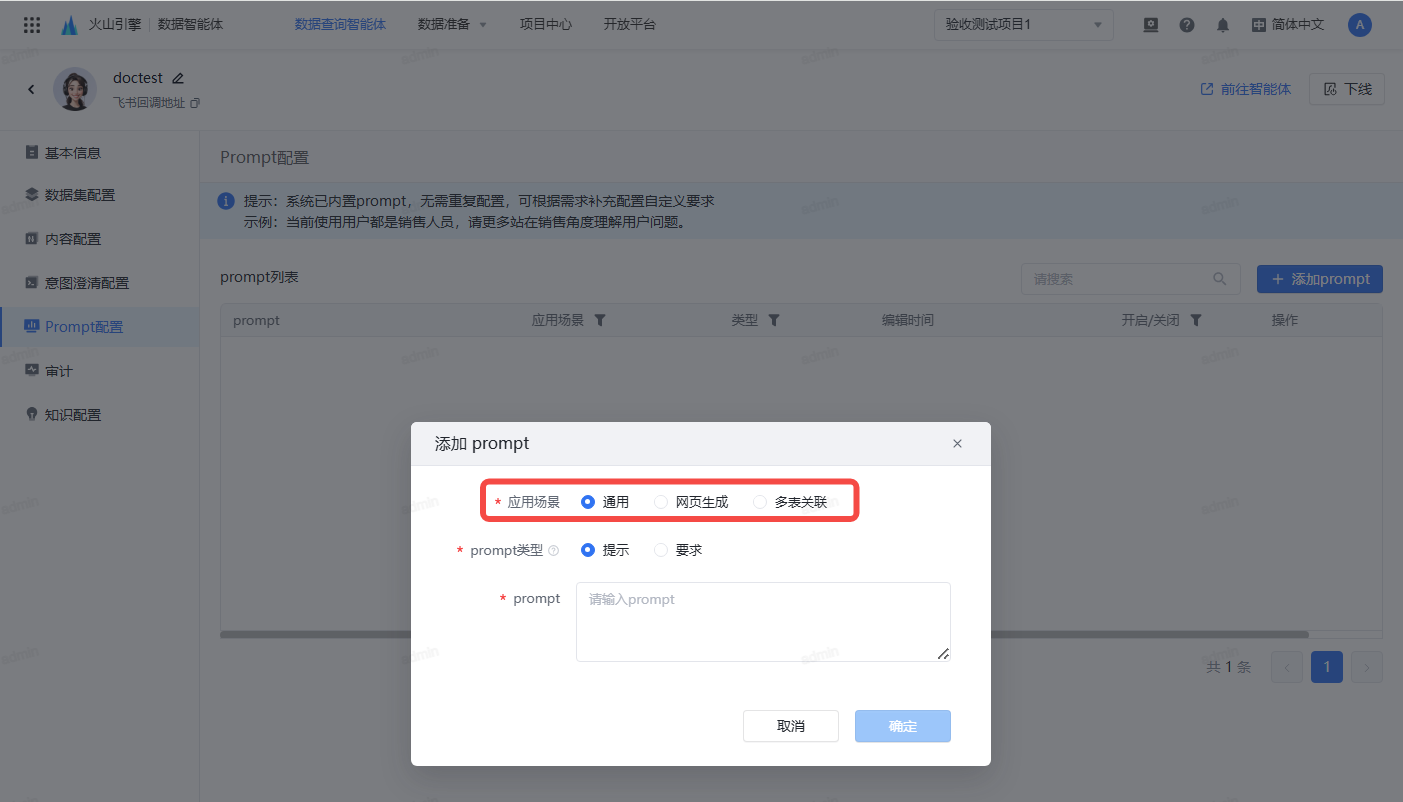Select 多表关联 application scenario

point(790,502)
